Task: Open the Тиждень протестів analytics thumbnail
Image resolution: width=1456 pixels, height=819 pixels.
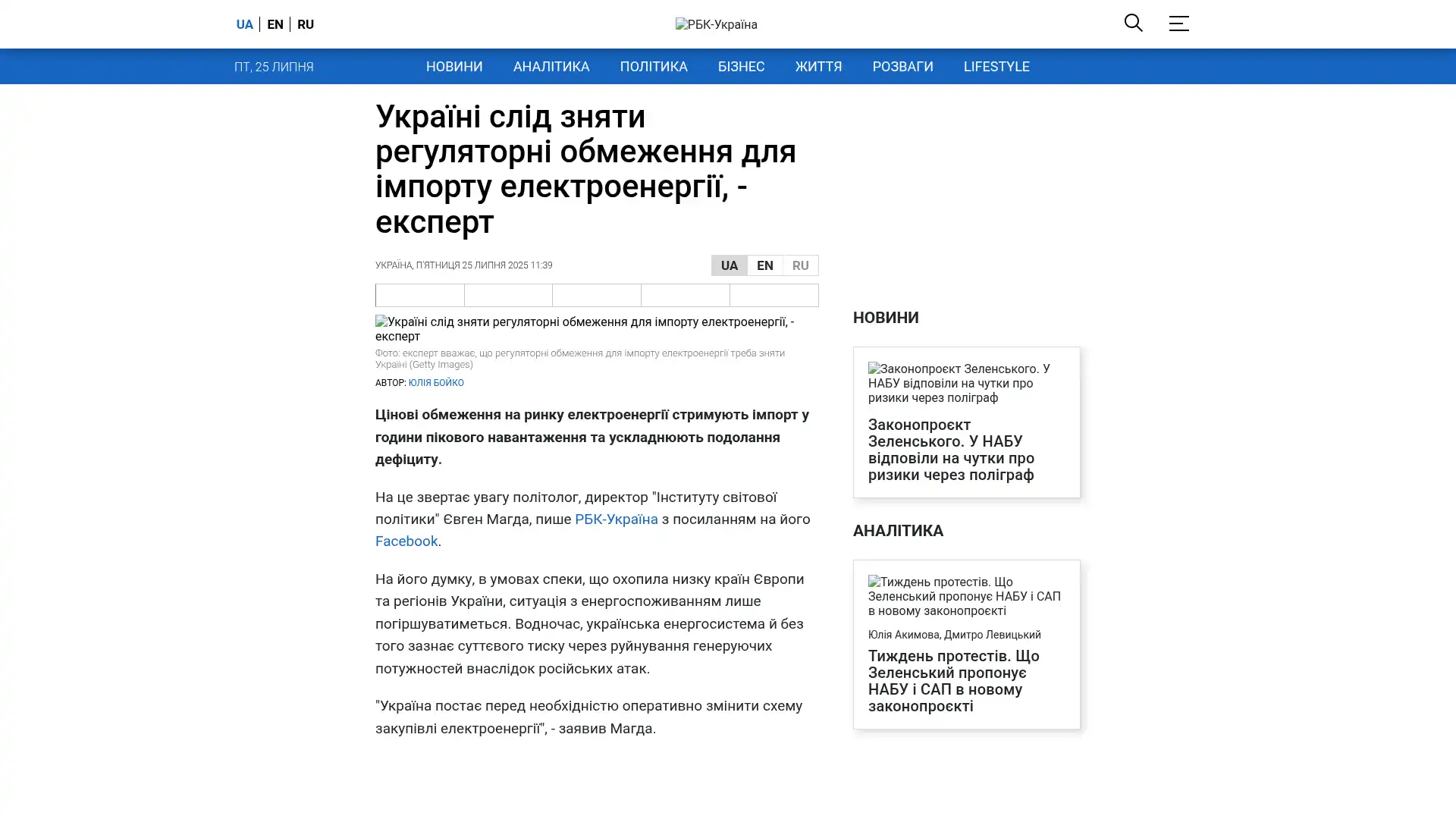Action: point(966,596)
